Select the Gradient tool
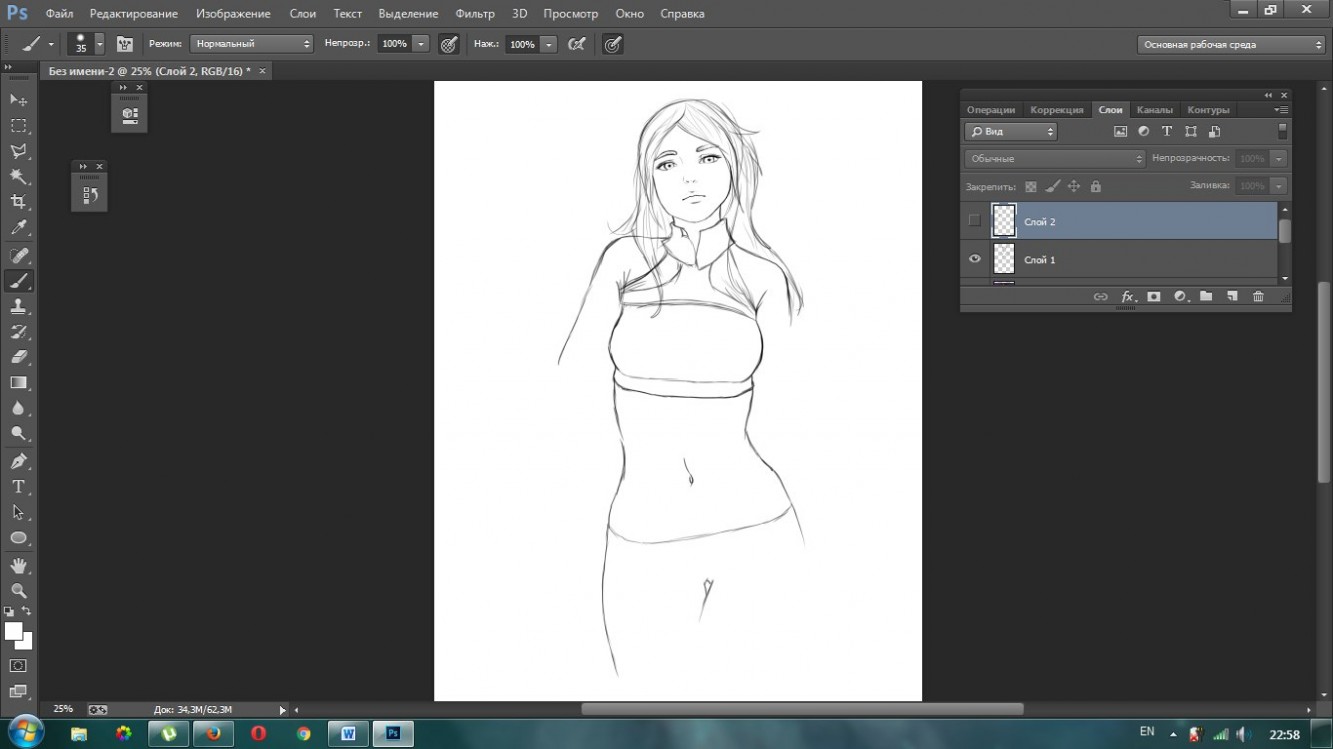The width and height of the screenshot is (1333, 749). pyautogui.click(x=18, y=383)
